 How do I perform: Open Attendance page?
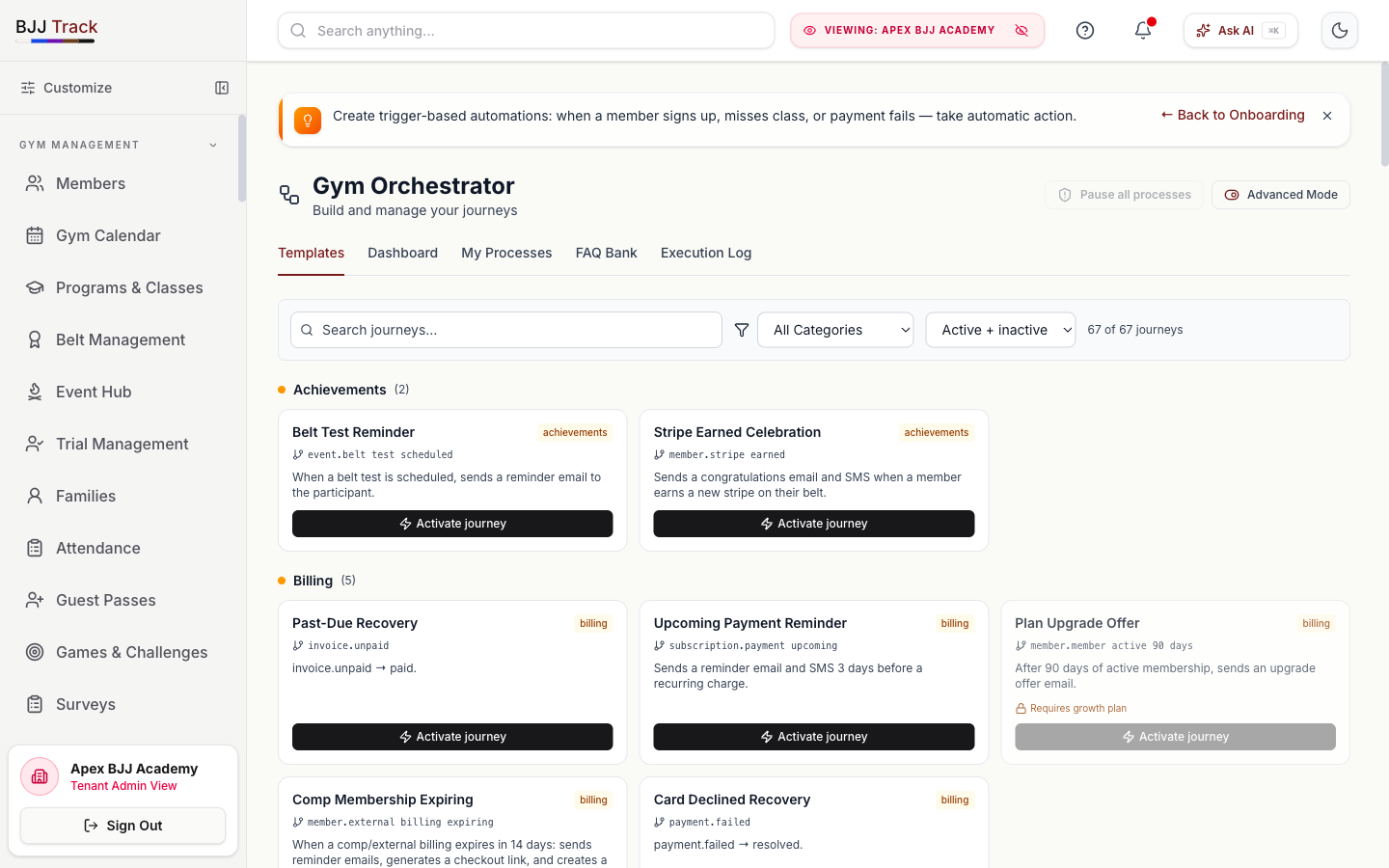[x=121, y=548]
